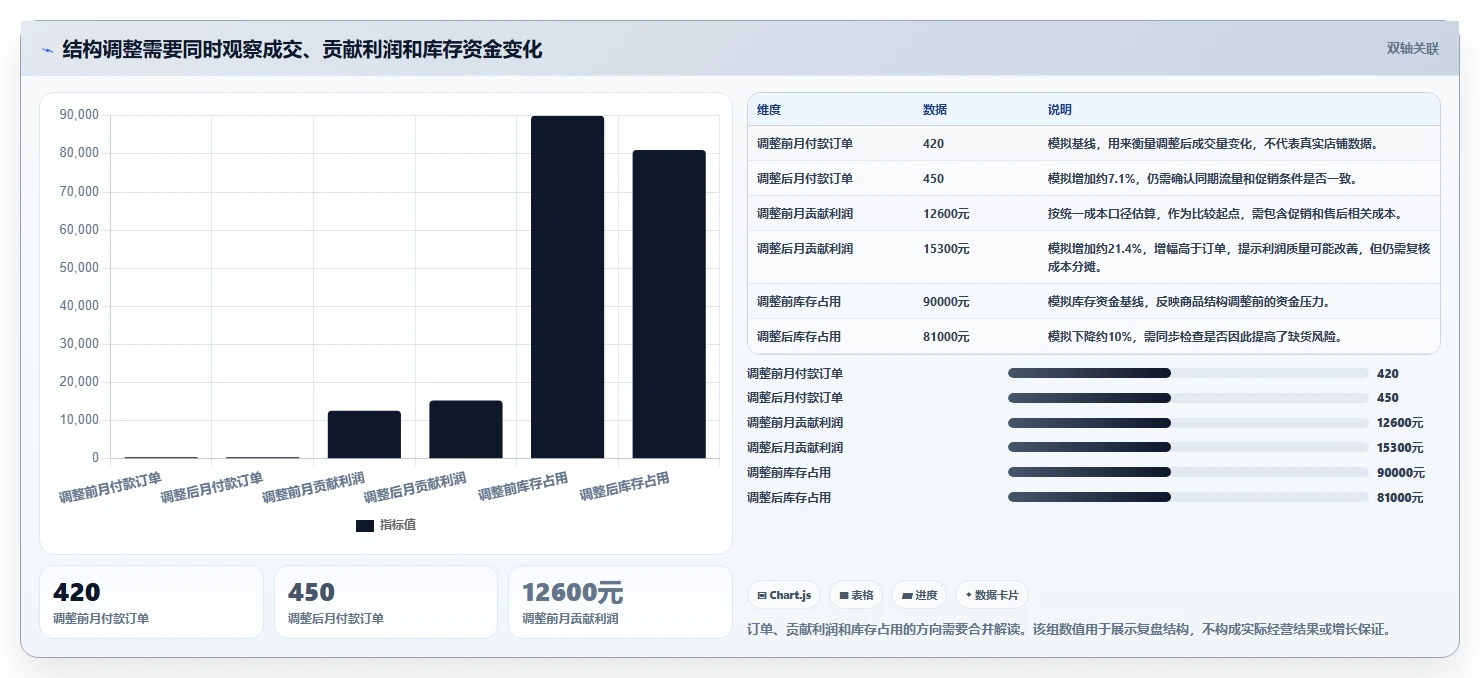
Task: Click the 调整前库存占用 x-axis label
Action: click(x=523, y=486)
